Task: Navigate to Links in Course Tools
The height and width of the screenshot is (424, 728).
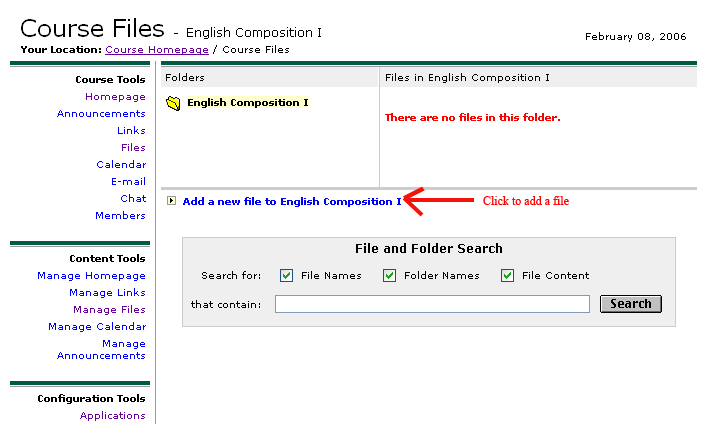Action: tap(131, 131)
